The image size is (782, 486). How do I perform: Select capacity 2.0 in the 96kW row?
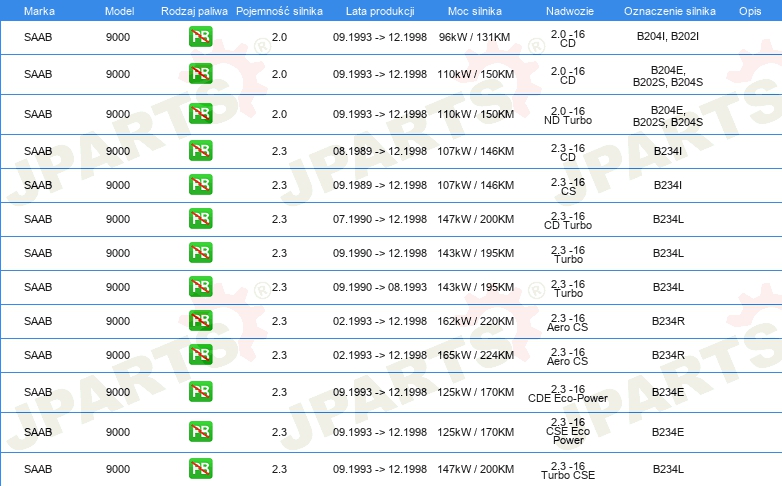click(x=279, y=37)
